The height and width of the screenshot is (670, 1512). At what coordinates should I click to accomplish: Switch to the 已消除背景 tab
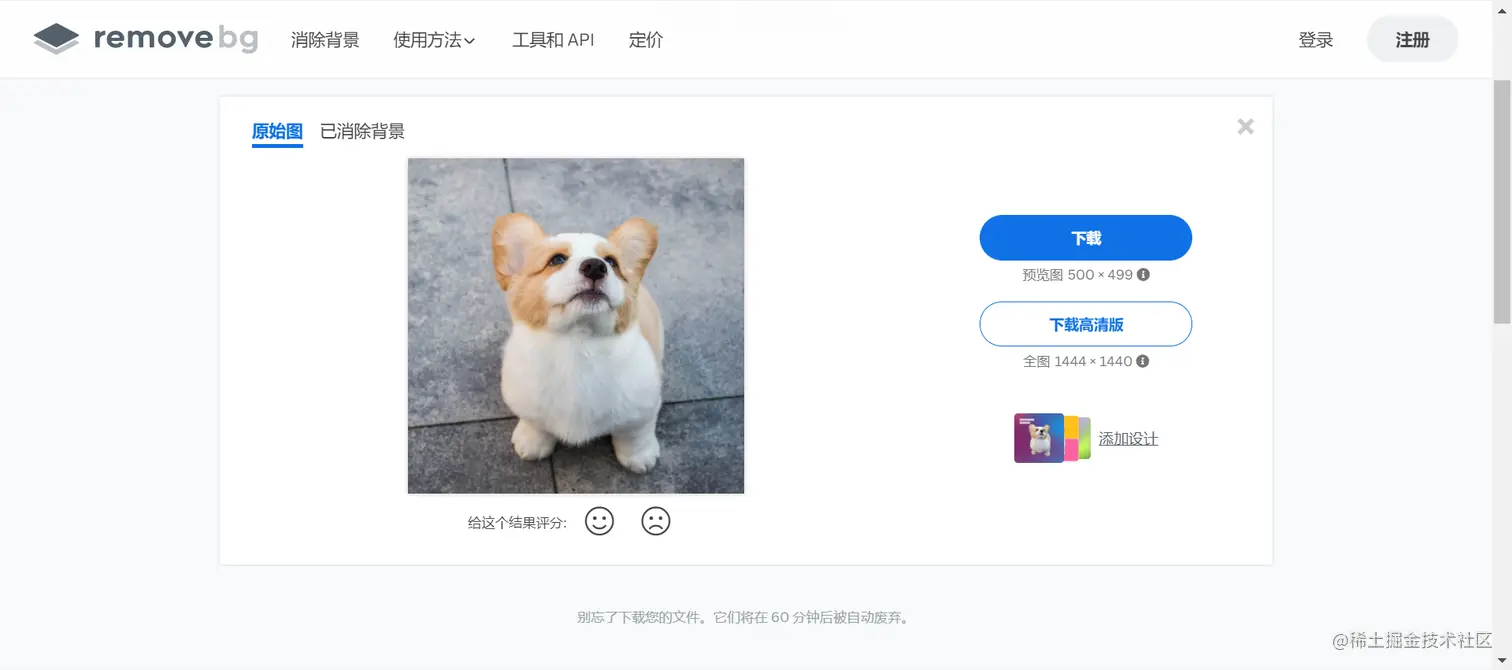pos(362,131)
